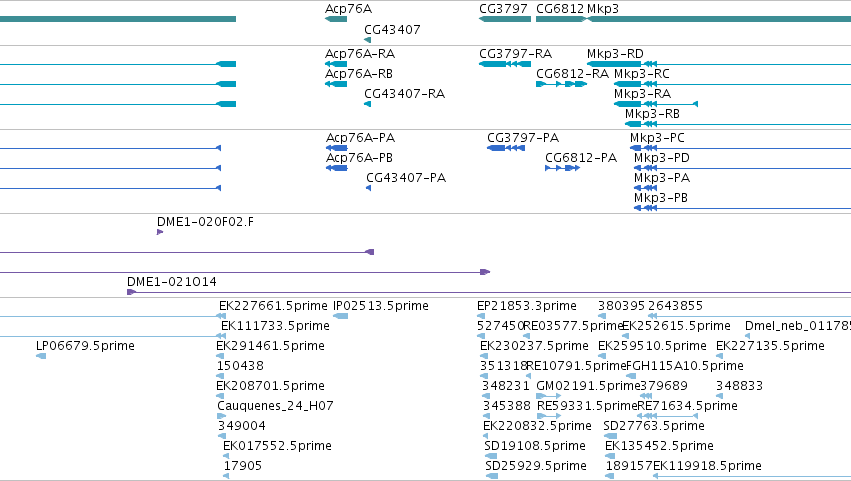Click the 348231 feature label
The image size is (851, 481).
coord(506,386)
